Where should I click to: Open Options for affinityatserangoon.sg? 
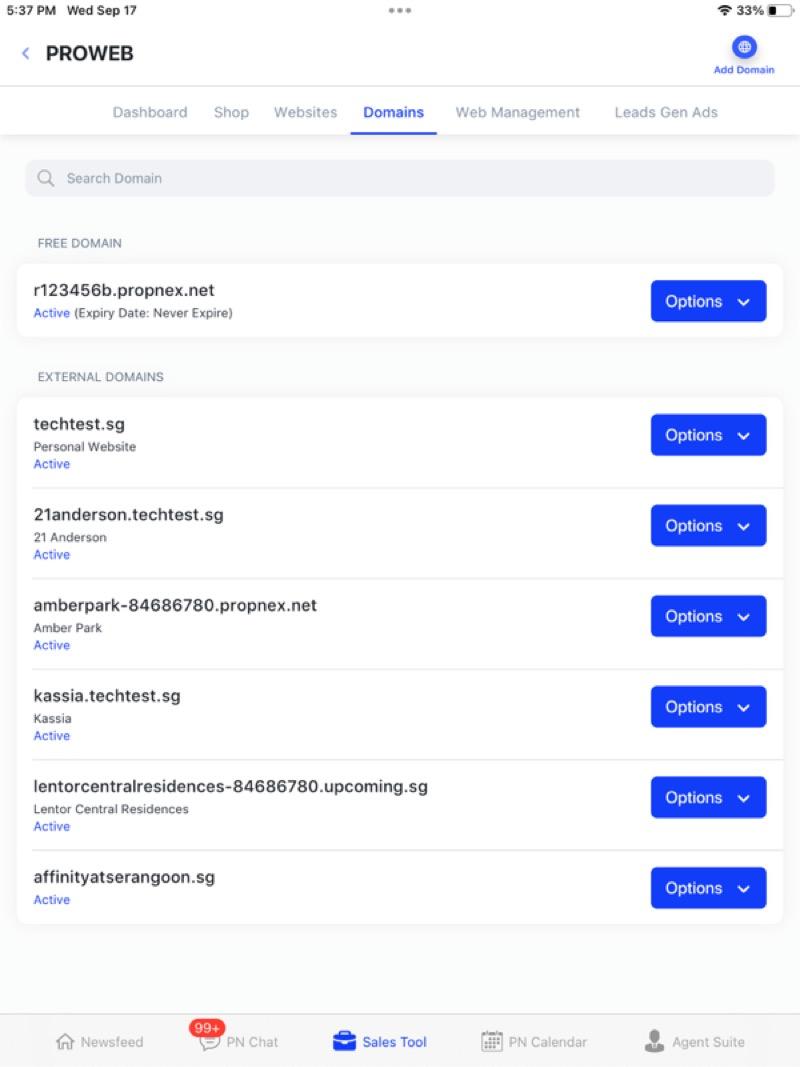point(708,888)
